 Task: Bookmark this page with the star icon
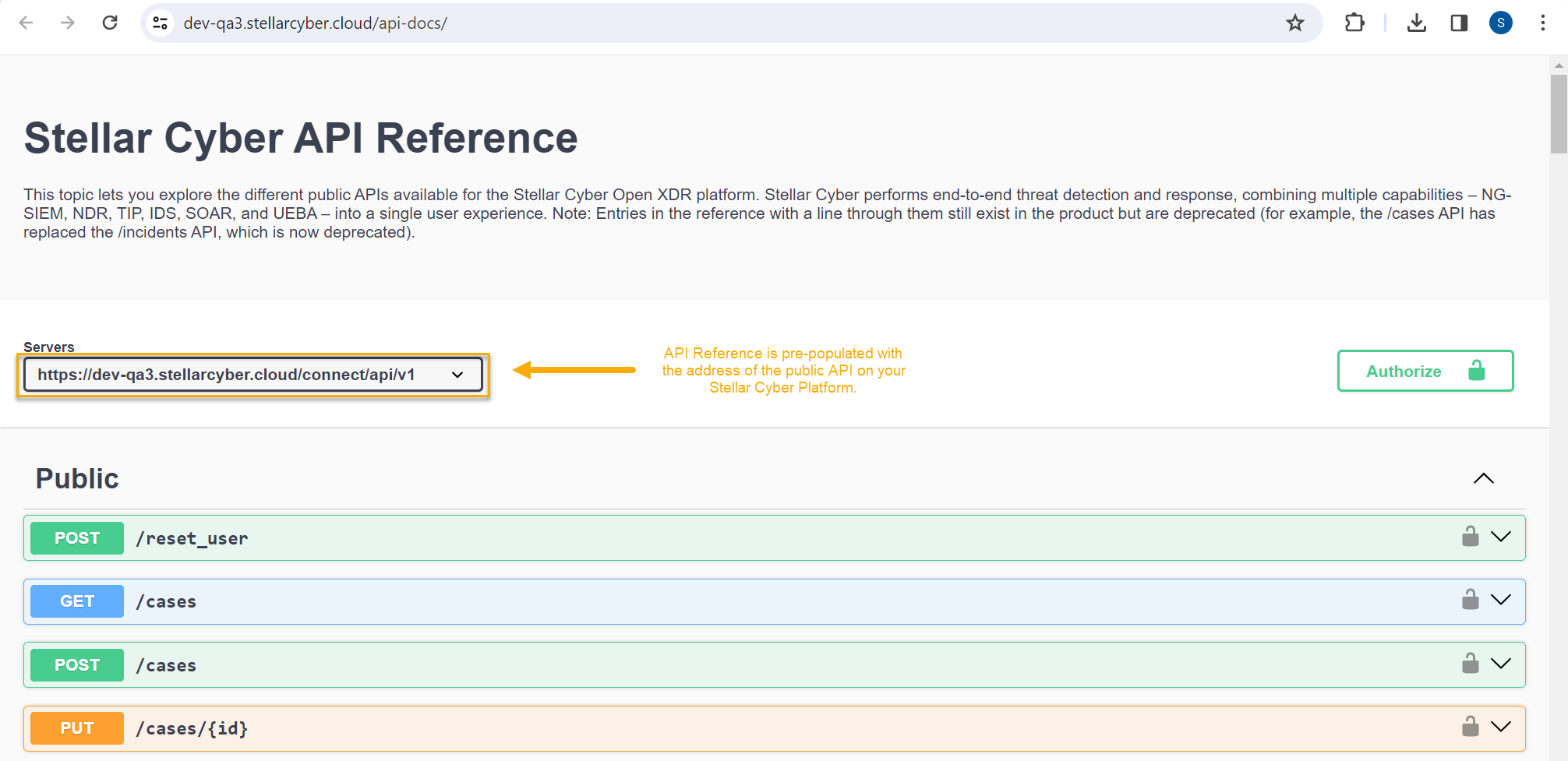coord(1294,23)
